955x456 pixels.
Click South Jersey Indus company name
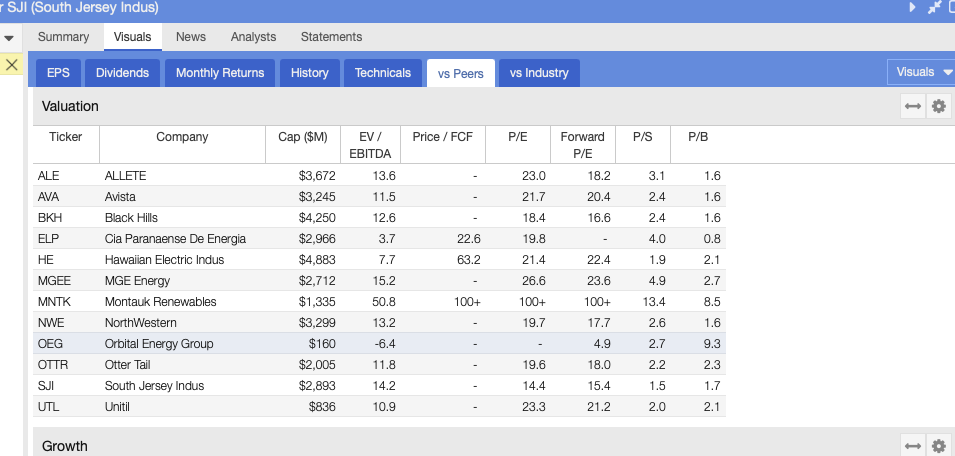click(154, 386)
